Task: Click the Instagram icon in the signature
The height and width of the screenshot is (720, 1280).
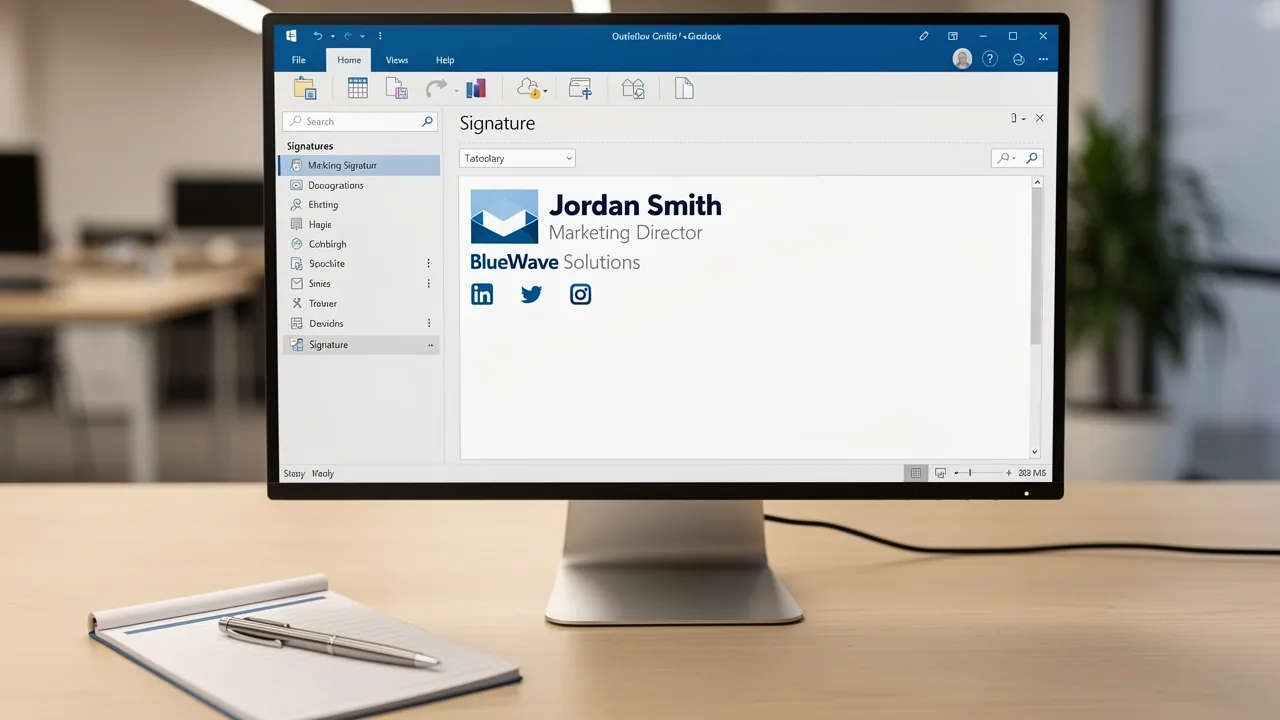Action: coord(581,294)
